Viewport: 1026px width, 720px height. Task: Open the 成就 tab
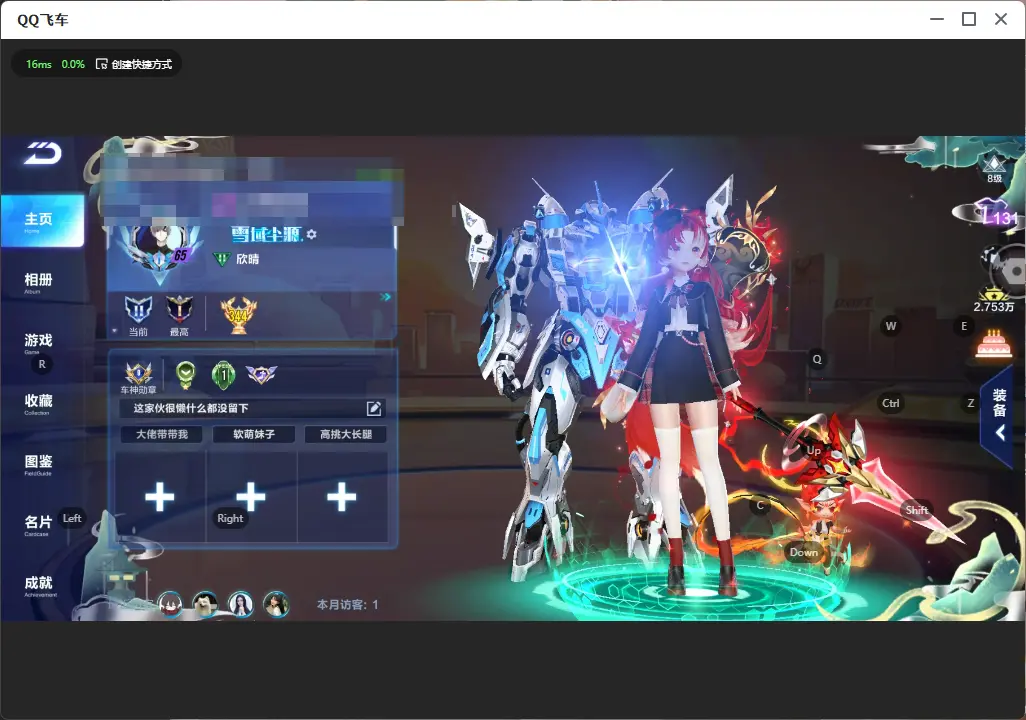coord(39,585)
